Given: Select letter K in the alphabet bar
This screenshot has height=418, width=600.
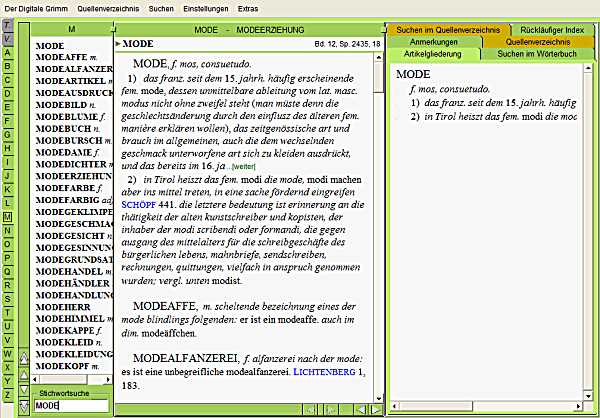Looking at the screenshot, I should pyautogui.click(x=7, y=189).
